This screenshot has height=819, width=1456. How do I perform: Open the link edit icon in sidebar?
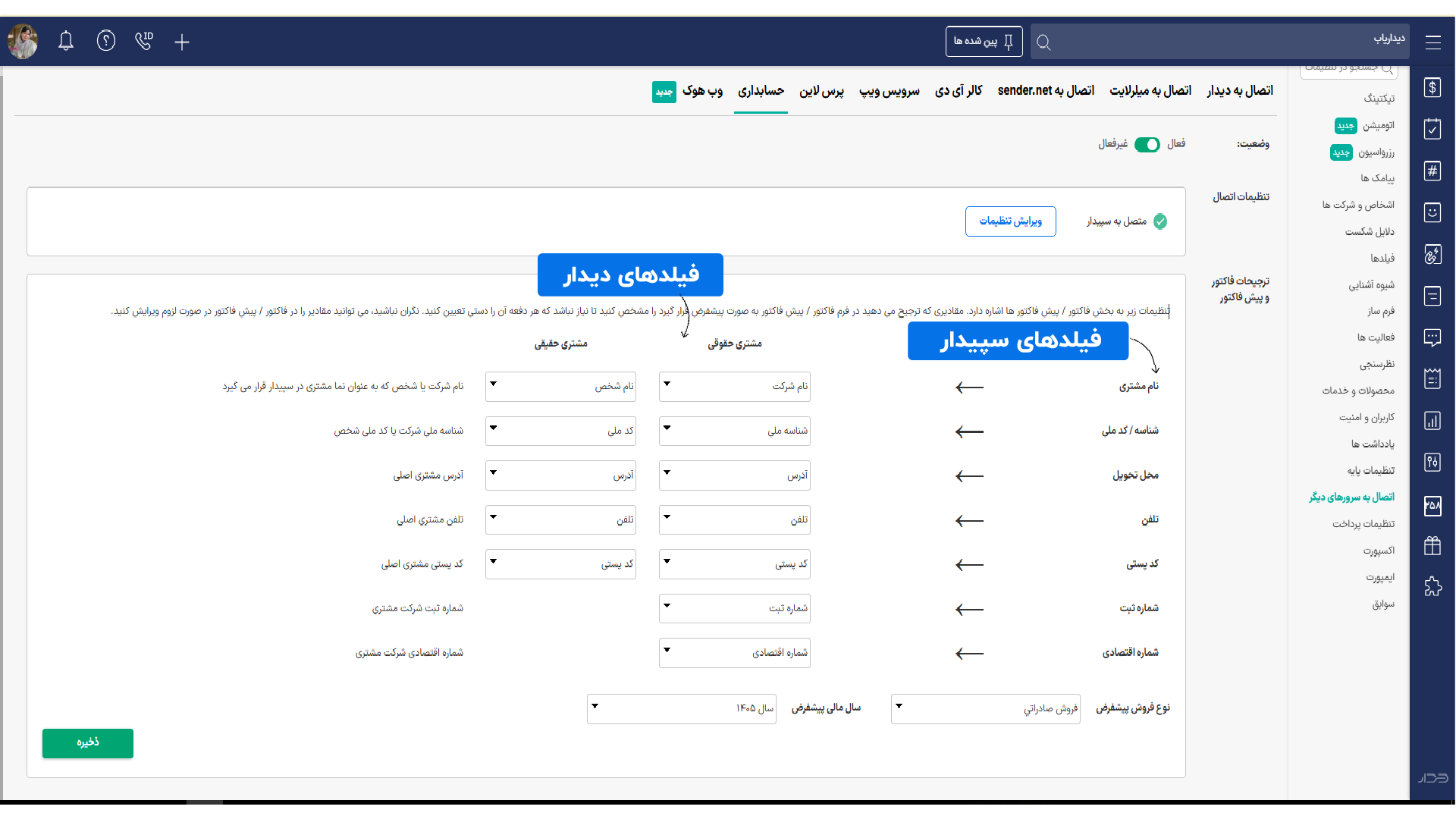tap(1432, 254)
